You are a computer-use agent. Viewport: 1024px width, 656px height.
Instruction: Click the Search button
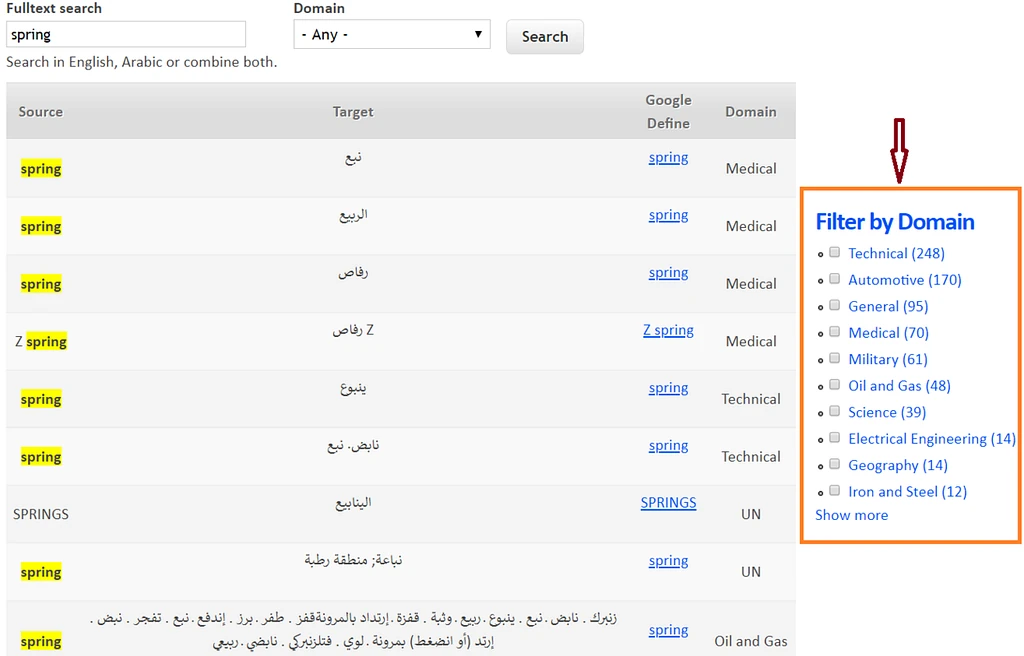(x=545, y=37)
